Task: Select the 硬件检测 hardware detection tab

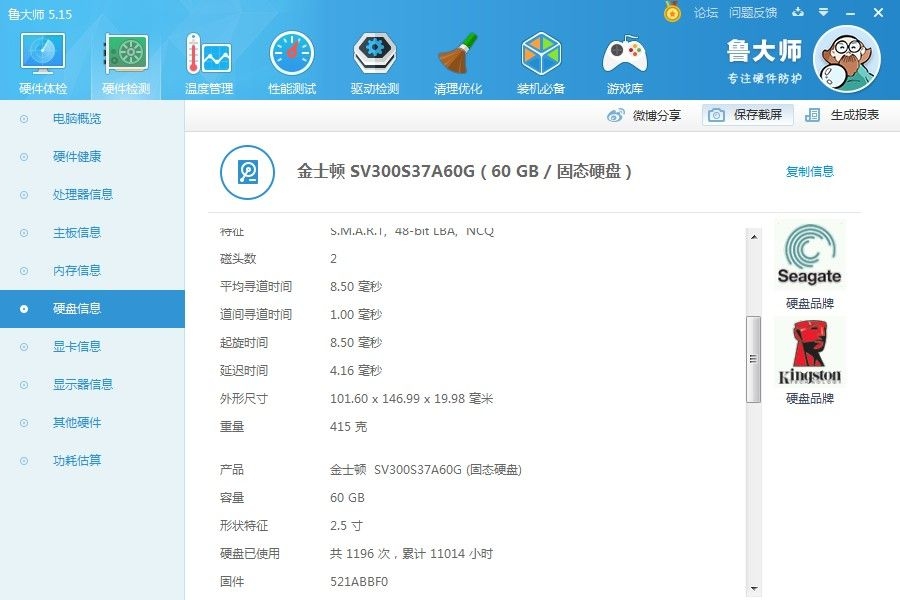Action: [x=126, y=63]
